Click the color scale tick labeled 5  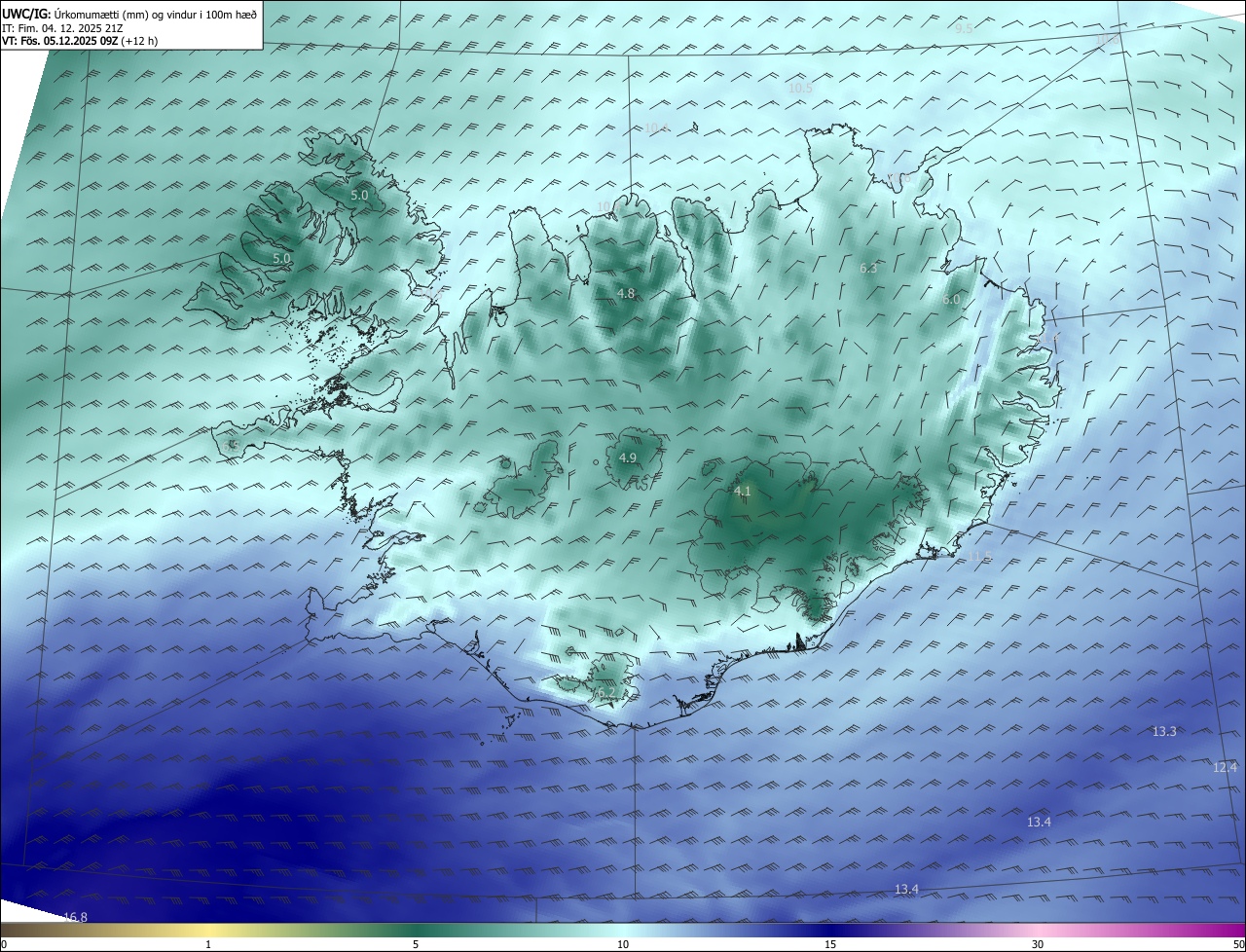[416, 944]
